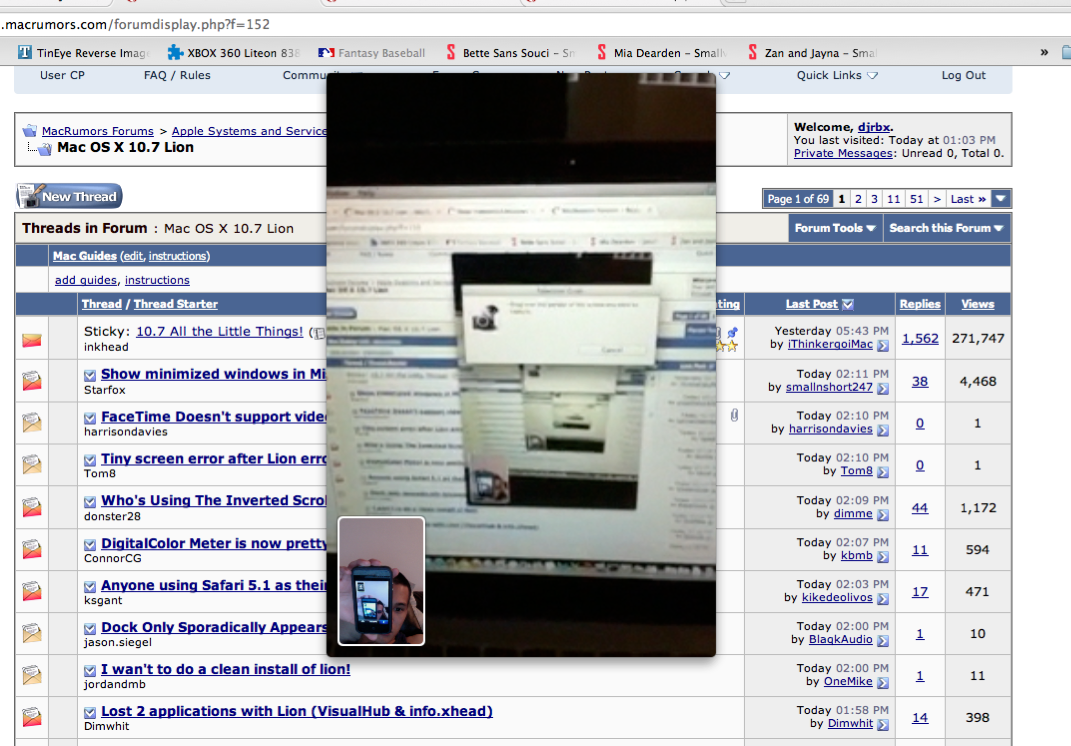
Task: Jump to first unread in clean install of lion thread
Action: (x=90, y=671)
